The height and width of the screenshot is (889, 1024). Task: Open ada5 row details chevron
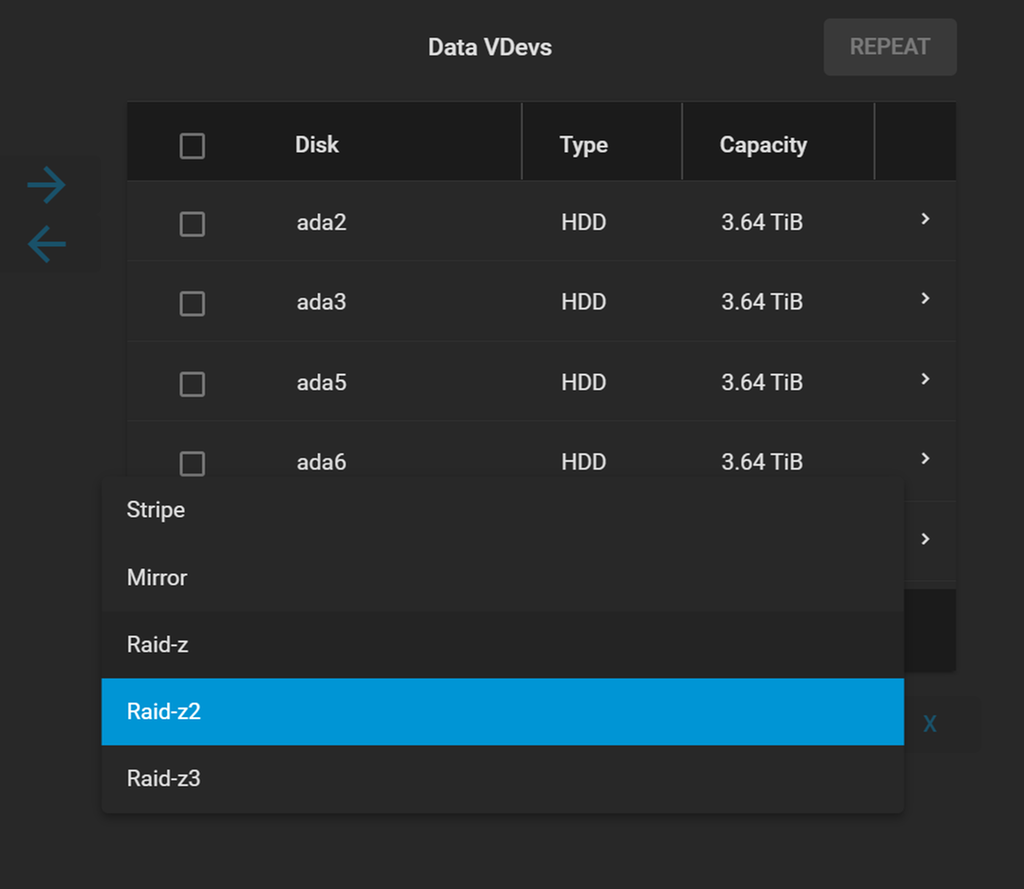tap(925, 379)
